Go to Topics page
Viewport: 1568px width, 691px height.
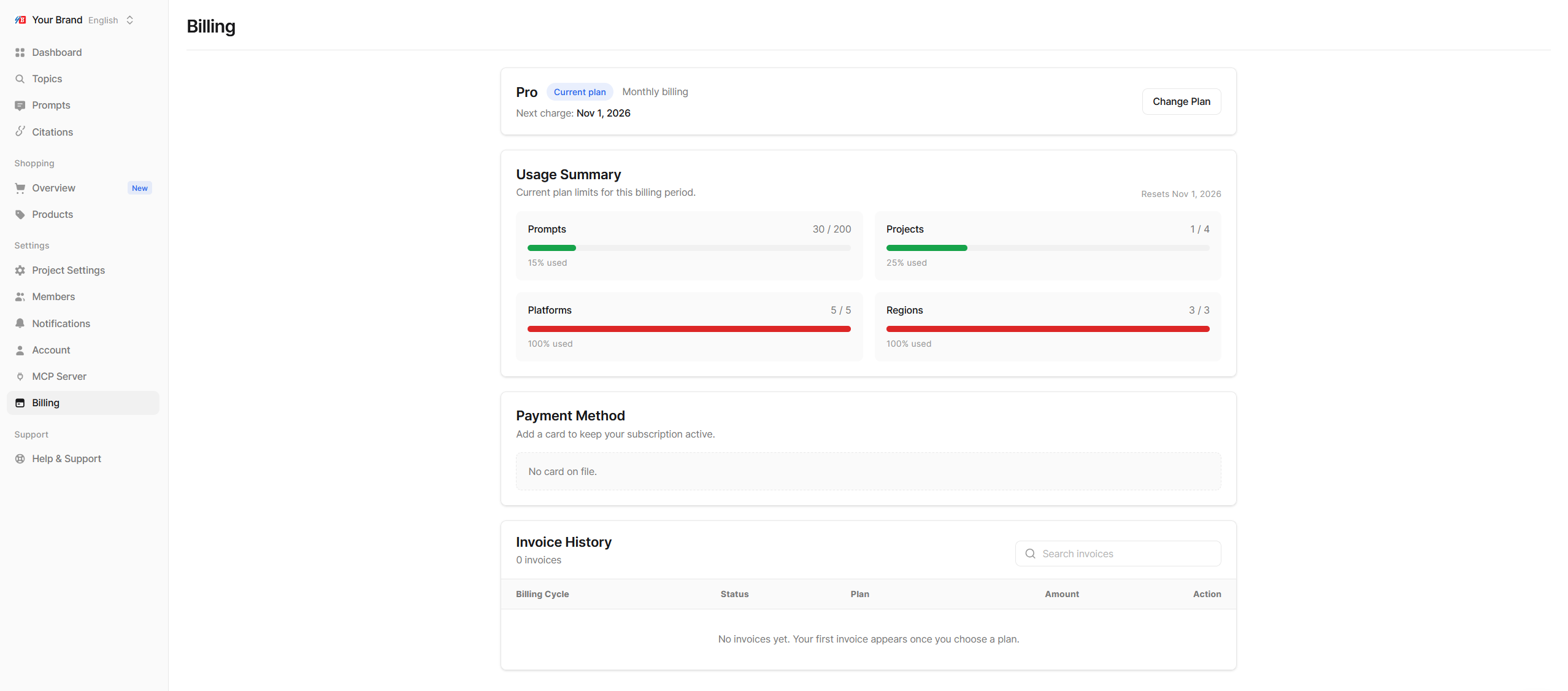83,79
